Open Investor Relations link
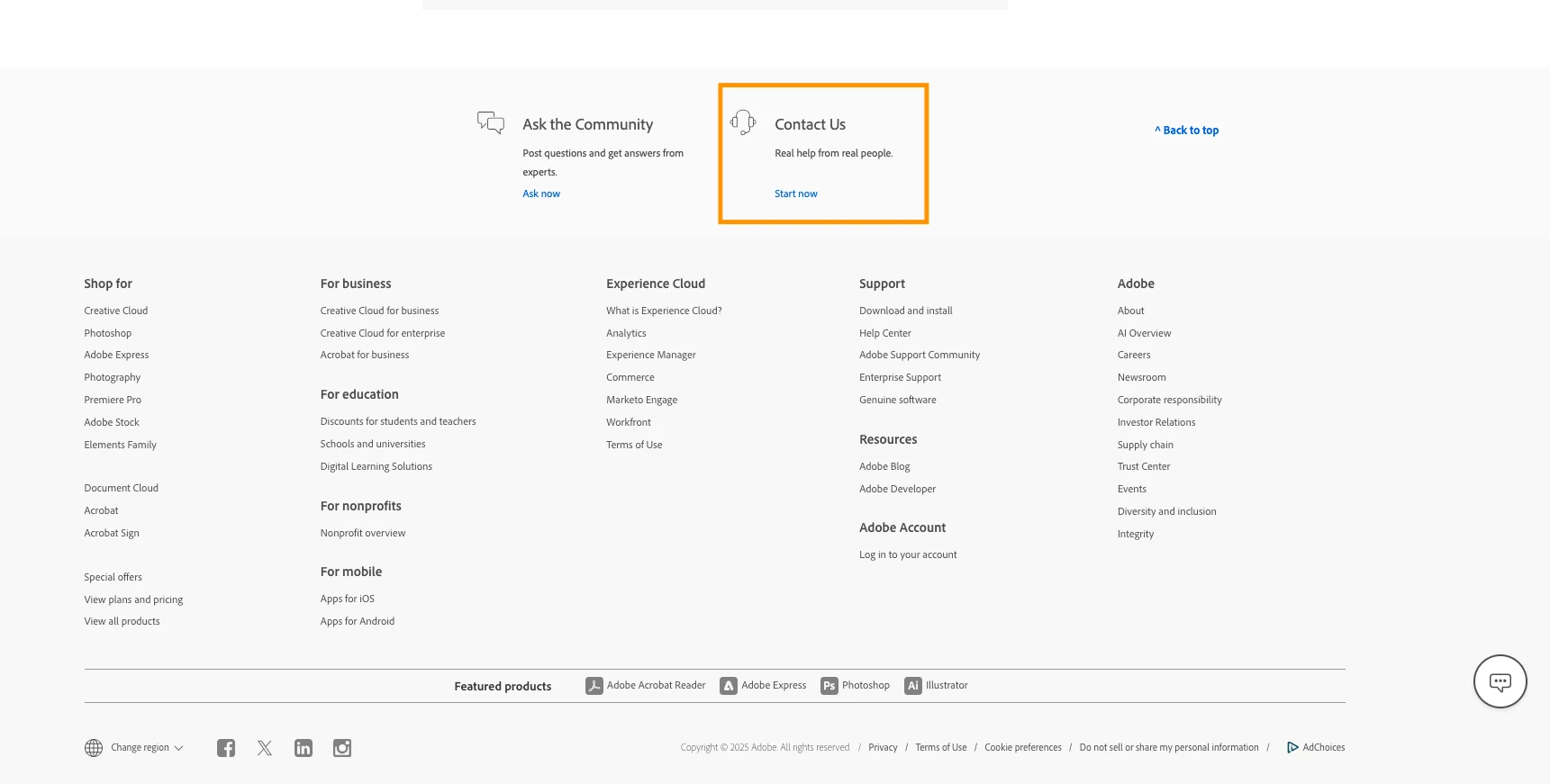This screenshot has width=1550, height=784. click(1156, 422)
